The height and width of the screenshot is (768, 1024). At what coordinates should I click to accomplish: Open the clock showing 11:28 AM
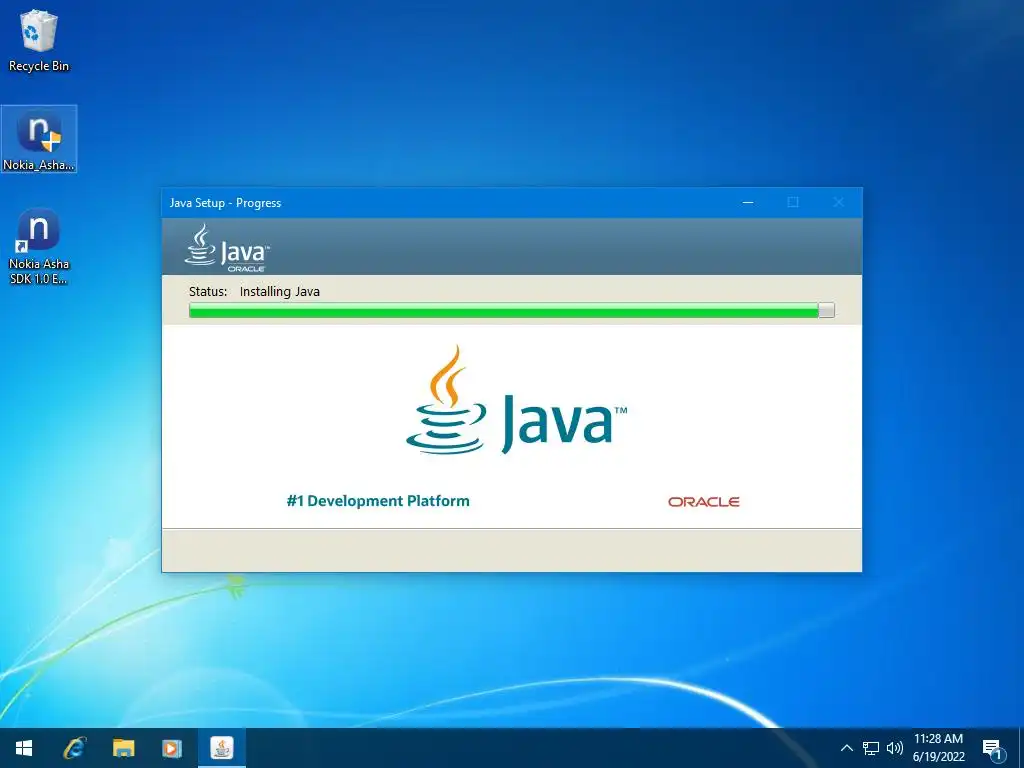pos(938,748)
